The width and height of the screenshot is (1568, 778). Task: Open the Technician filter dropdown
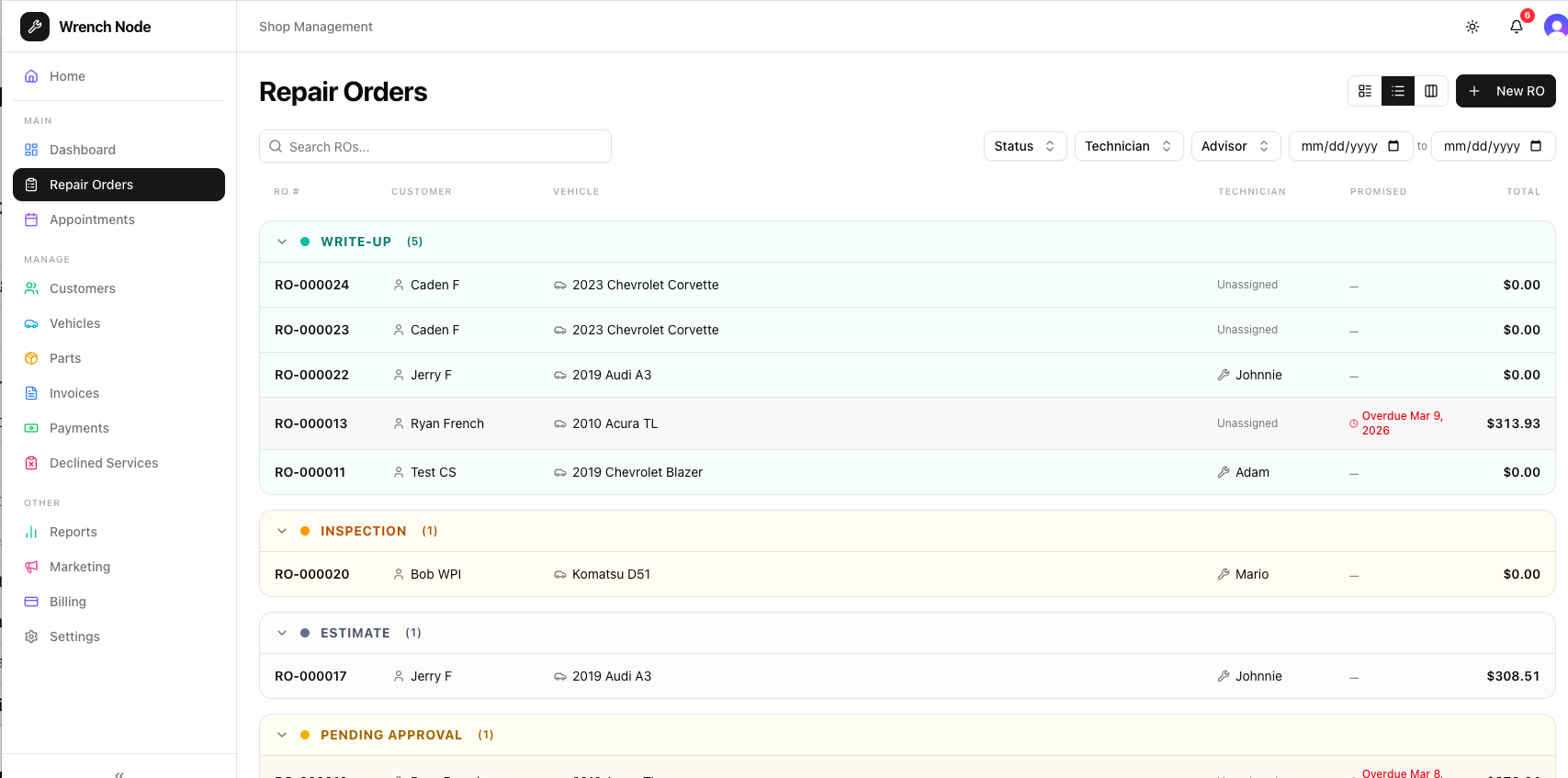(1128, 146)
